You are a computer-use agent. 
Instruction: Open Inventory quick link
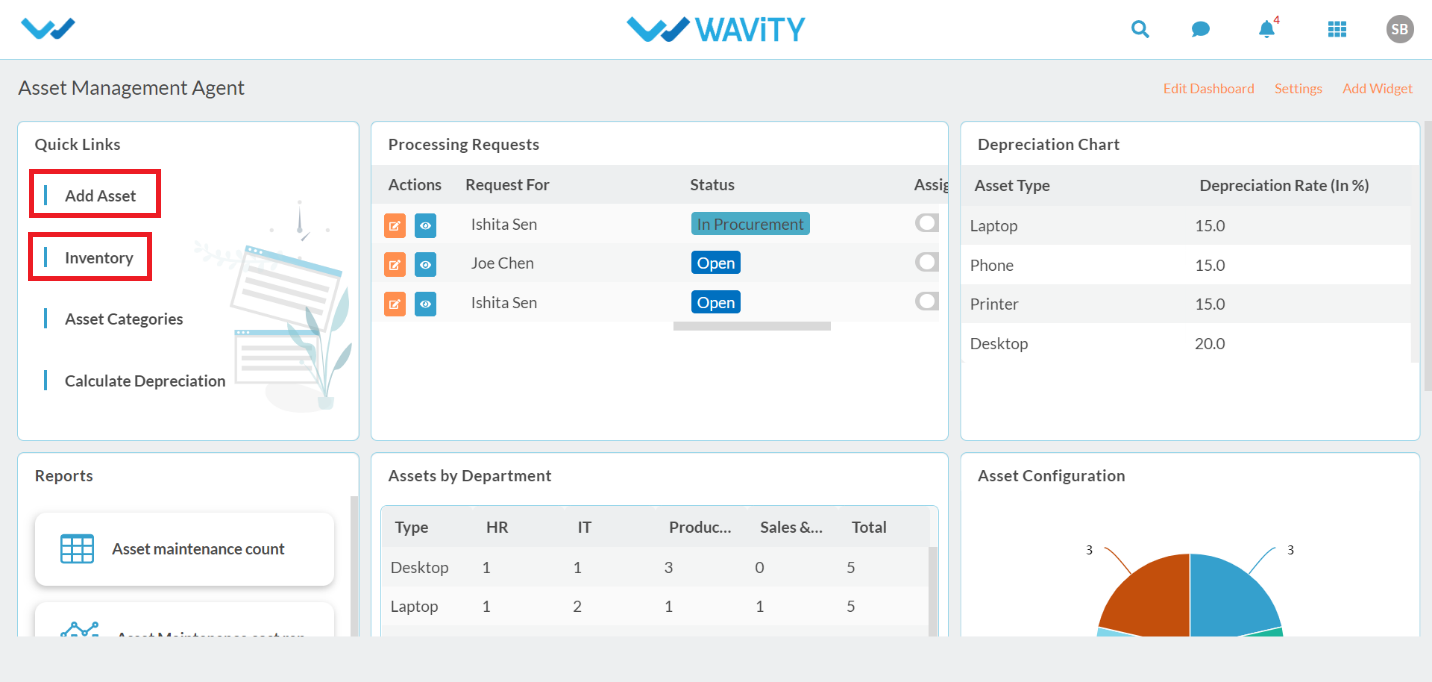point(99,258)
